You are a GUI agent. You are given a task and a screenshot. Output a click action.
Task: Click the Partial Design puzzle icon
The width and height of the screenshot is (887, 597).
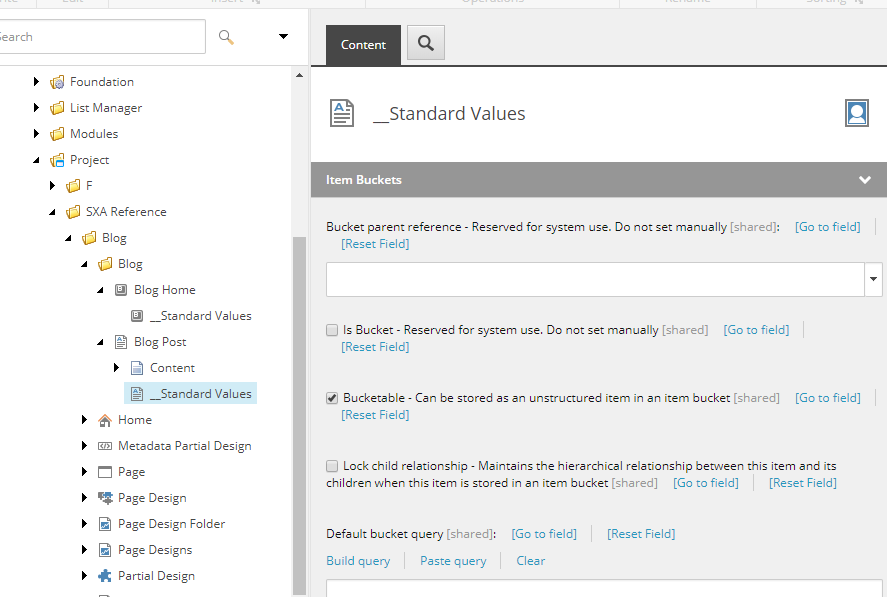coord(105,576)
